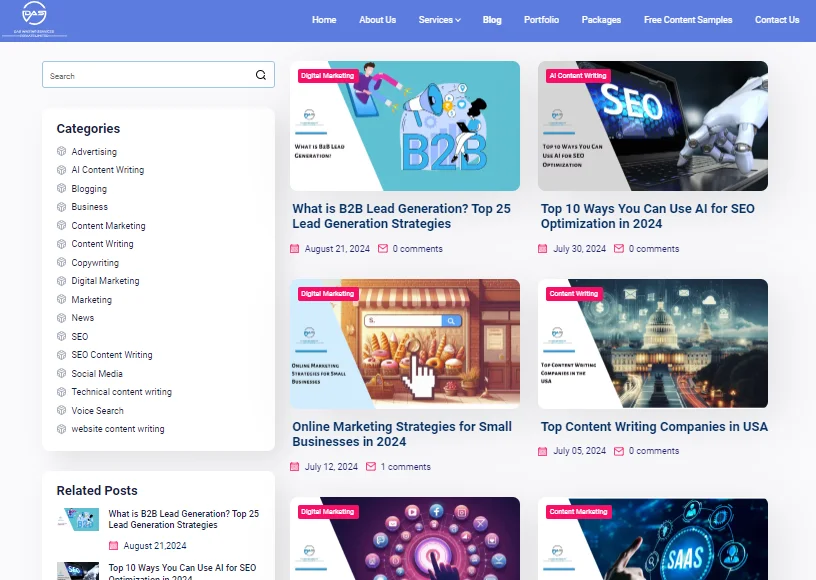
Task: Open Top 10 Ways AI for SEO post title
Action: pos(647,216)
